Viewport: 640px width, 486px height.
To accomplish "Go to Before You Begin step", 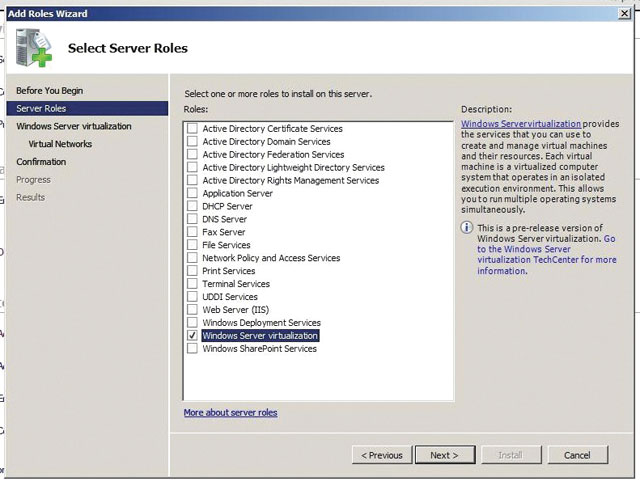I will pos(50,91).
